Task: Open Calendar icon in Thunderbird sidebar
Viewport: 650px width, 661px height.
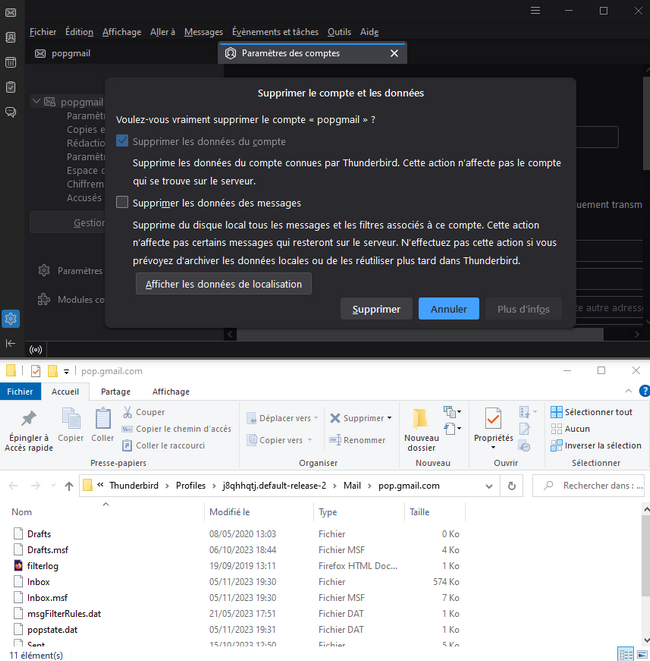Action: coord(11,62)
